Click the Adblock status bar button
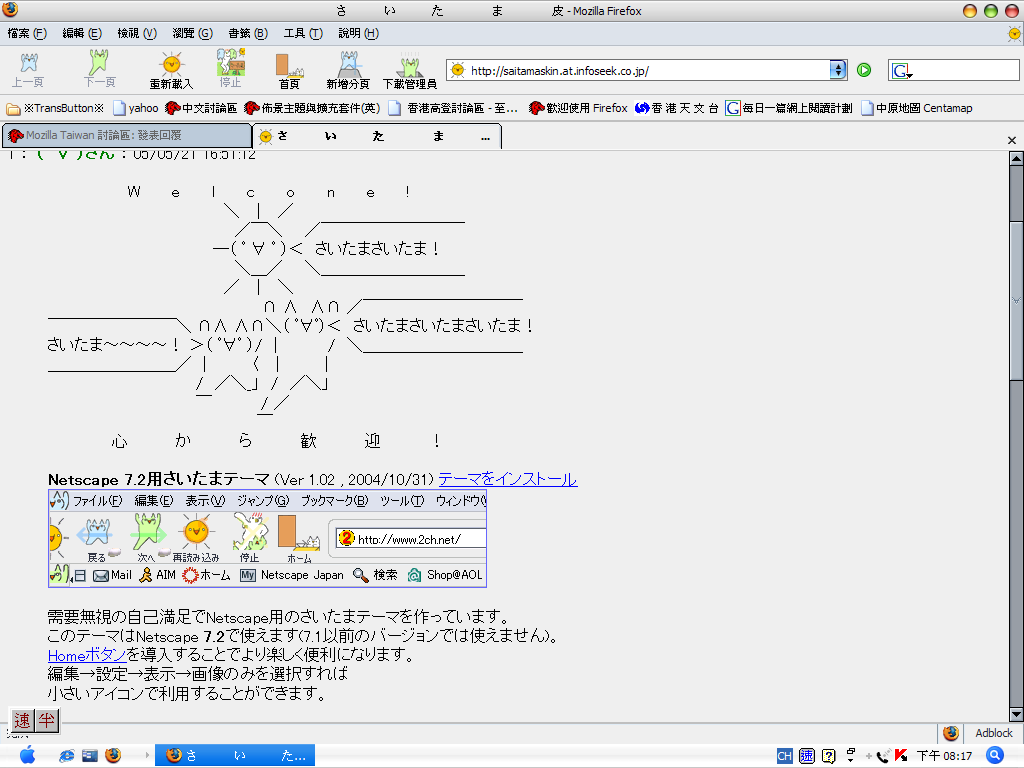 click(993, 733)
